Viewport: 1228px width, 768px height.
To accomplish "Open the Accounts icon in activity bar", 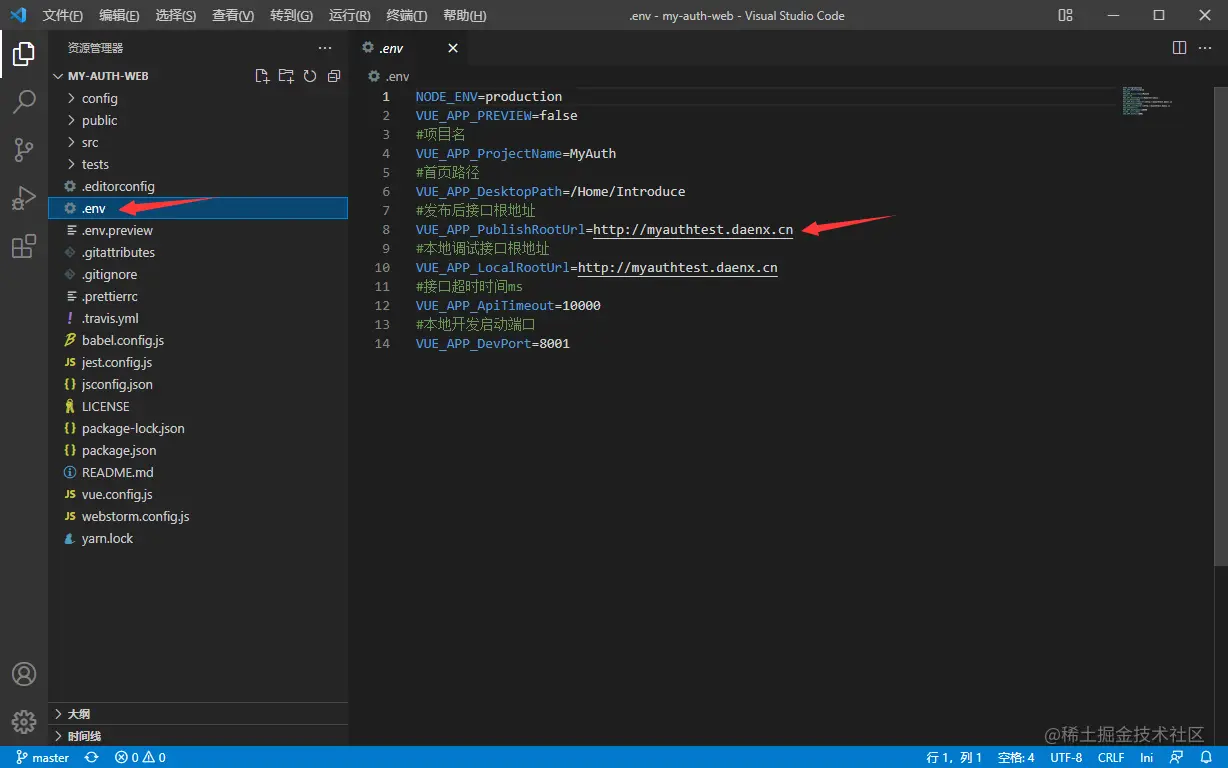I will pyautogui.click(x=24, y=674).
